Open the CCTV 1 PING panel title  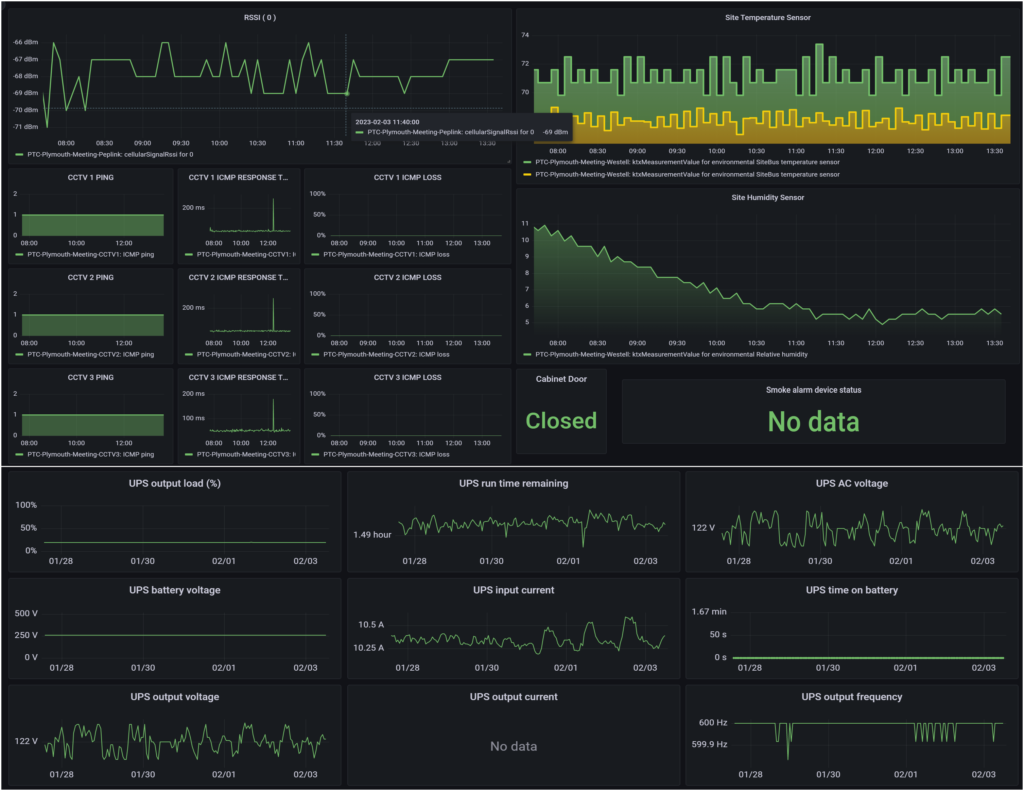point(90,177)
